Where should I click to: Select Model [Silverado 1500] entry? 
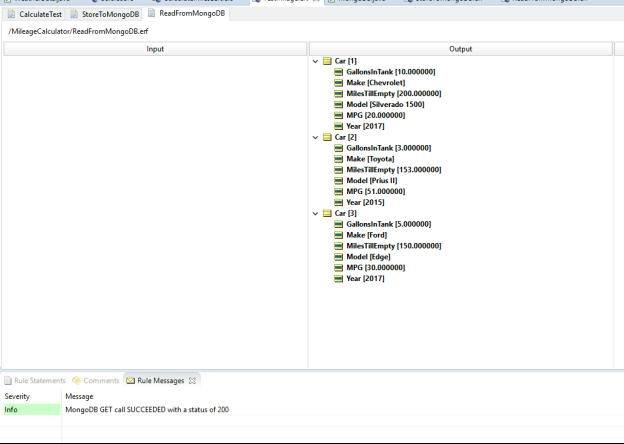385,105
